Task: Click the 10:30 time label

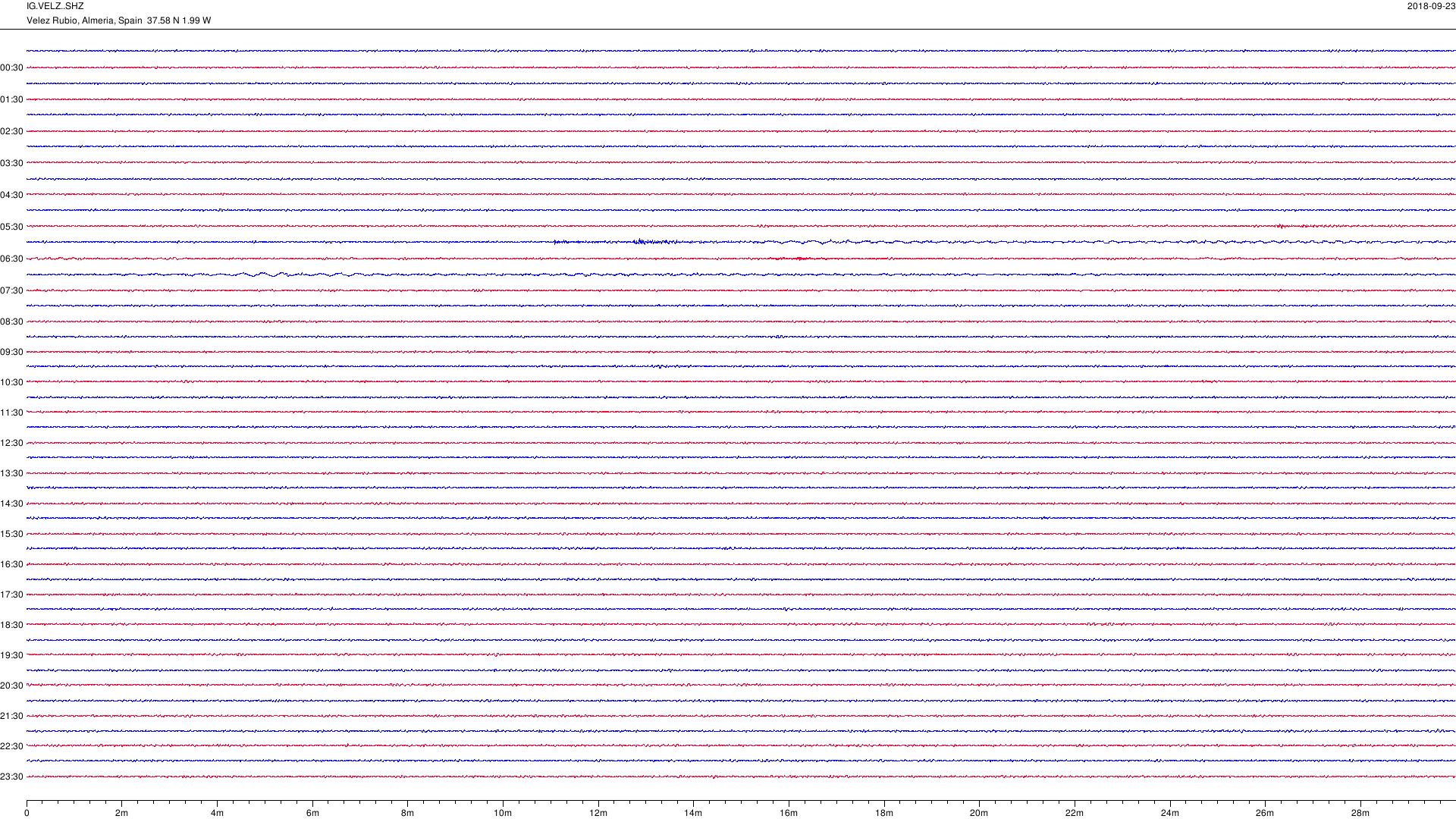Action: (x=11, y=382)
